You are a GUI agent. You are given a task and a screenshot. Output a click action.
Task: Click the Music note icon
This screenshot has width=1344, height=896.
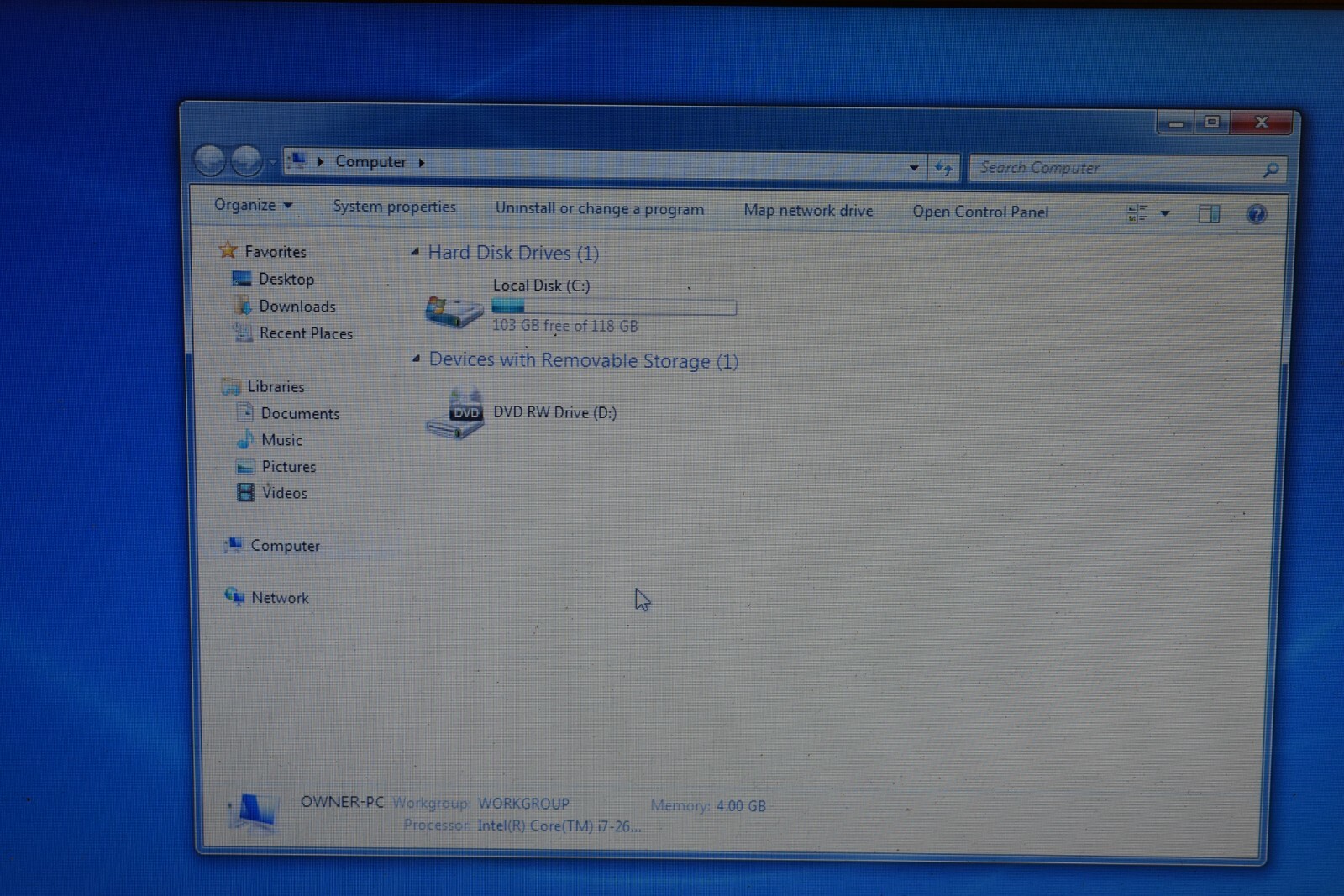tap(244, 439)
